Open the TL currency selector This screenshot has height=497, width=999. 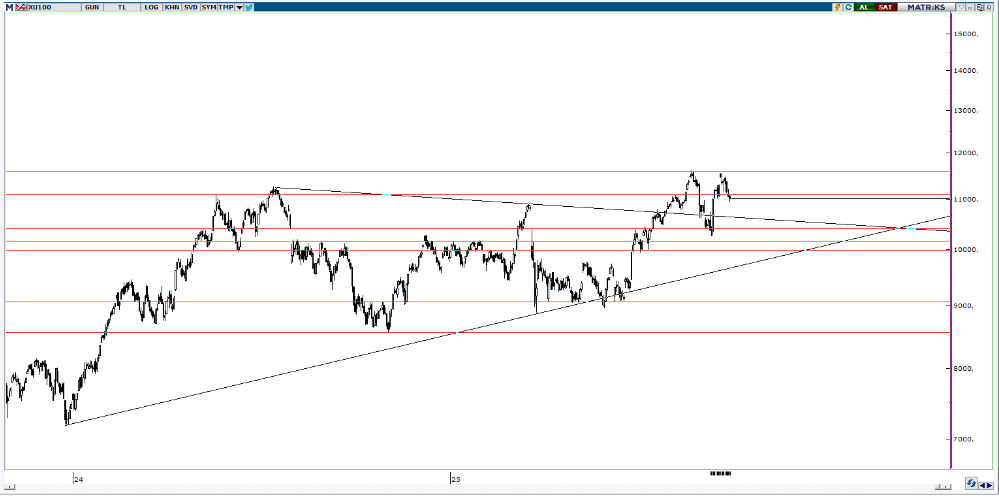tap(123, 7)
